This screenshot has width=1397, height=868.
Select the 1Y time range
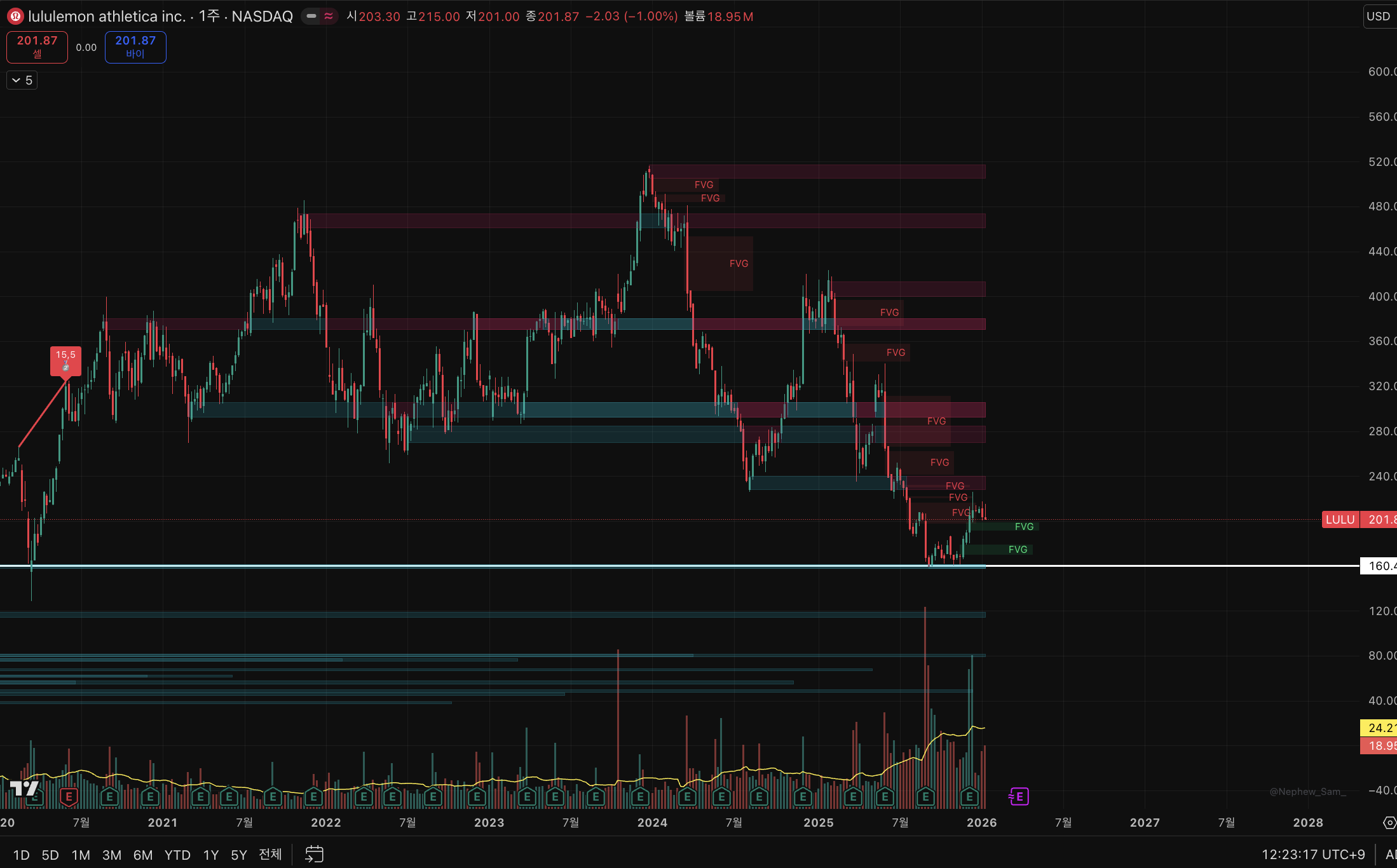(x=210, y=855)
